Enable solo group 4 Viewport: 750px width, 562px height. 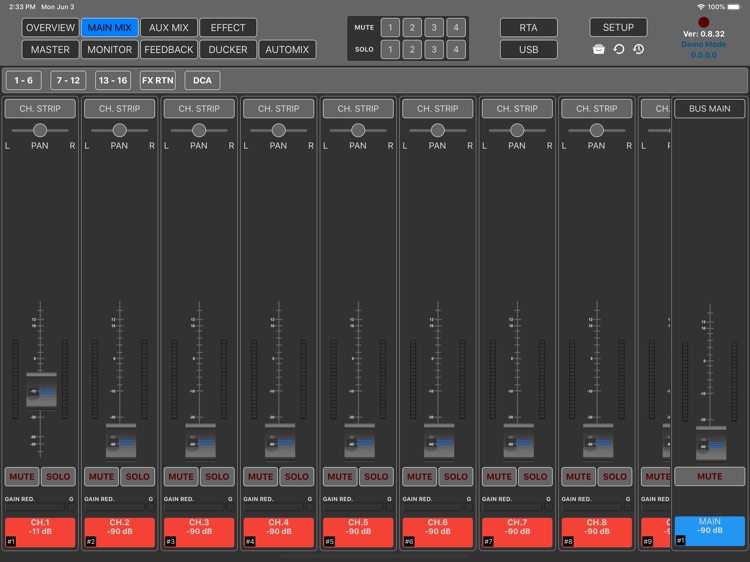456,49
